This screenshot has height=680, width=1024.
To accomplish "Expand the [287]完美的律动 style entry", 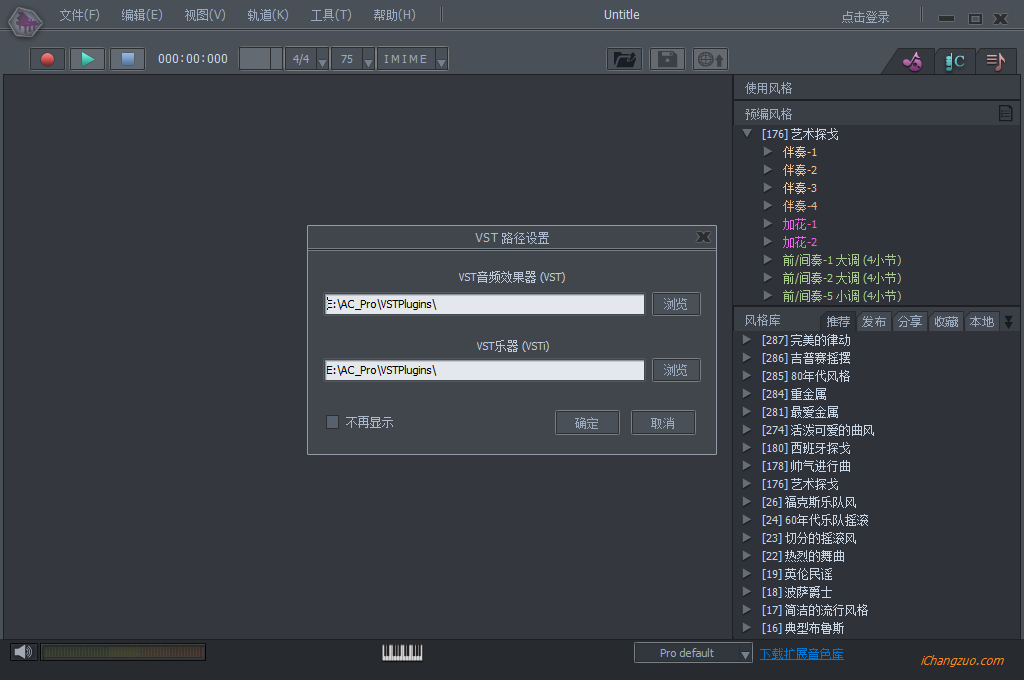I will click(x=745, y=339).
